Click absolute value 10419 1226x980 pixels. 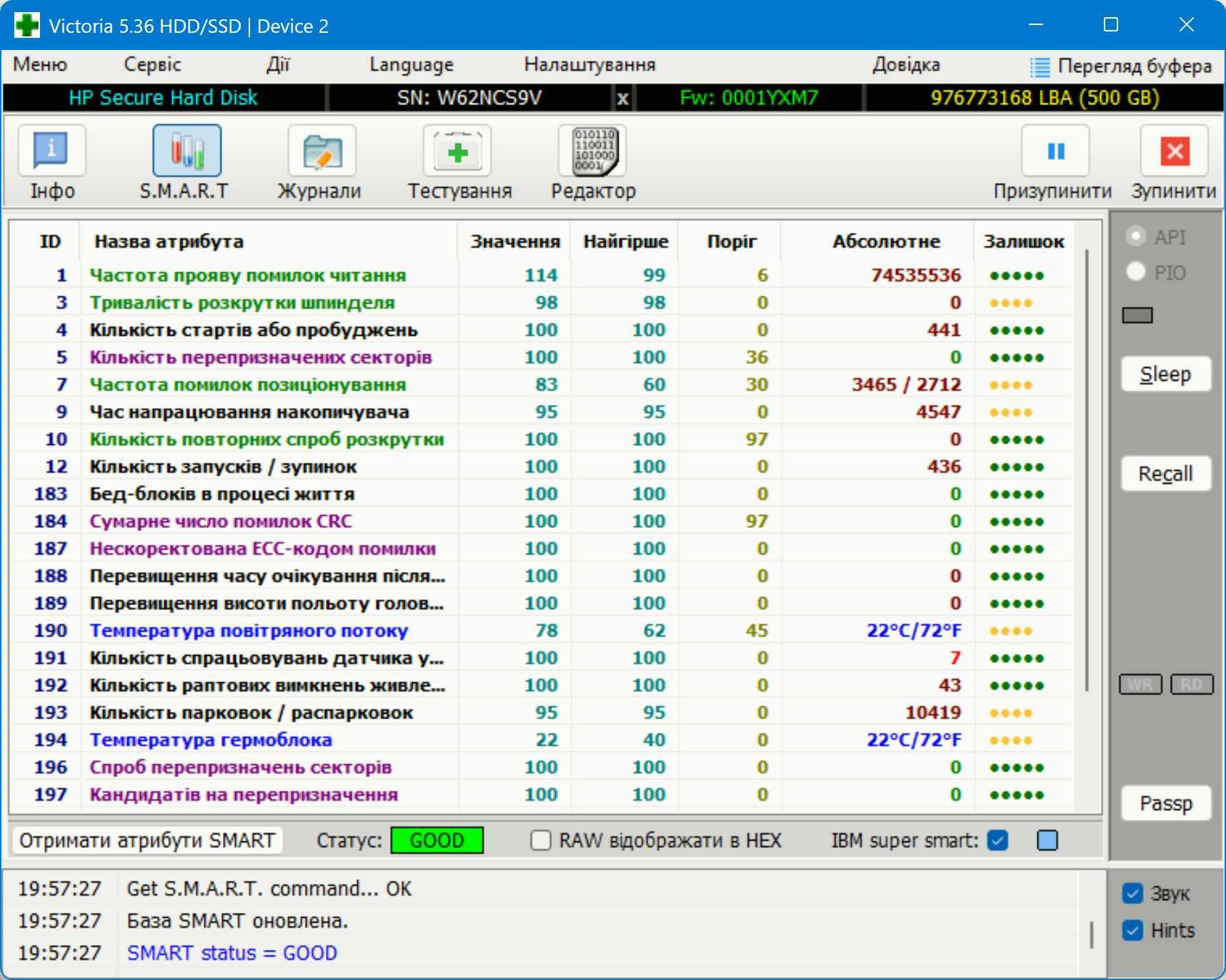pos(933,712)
